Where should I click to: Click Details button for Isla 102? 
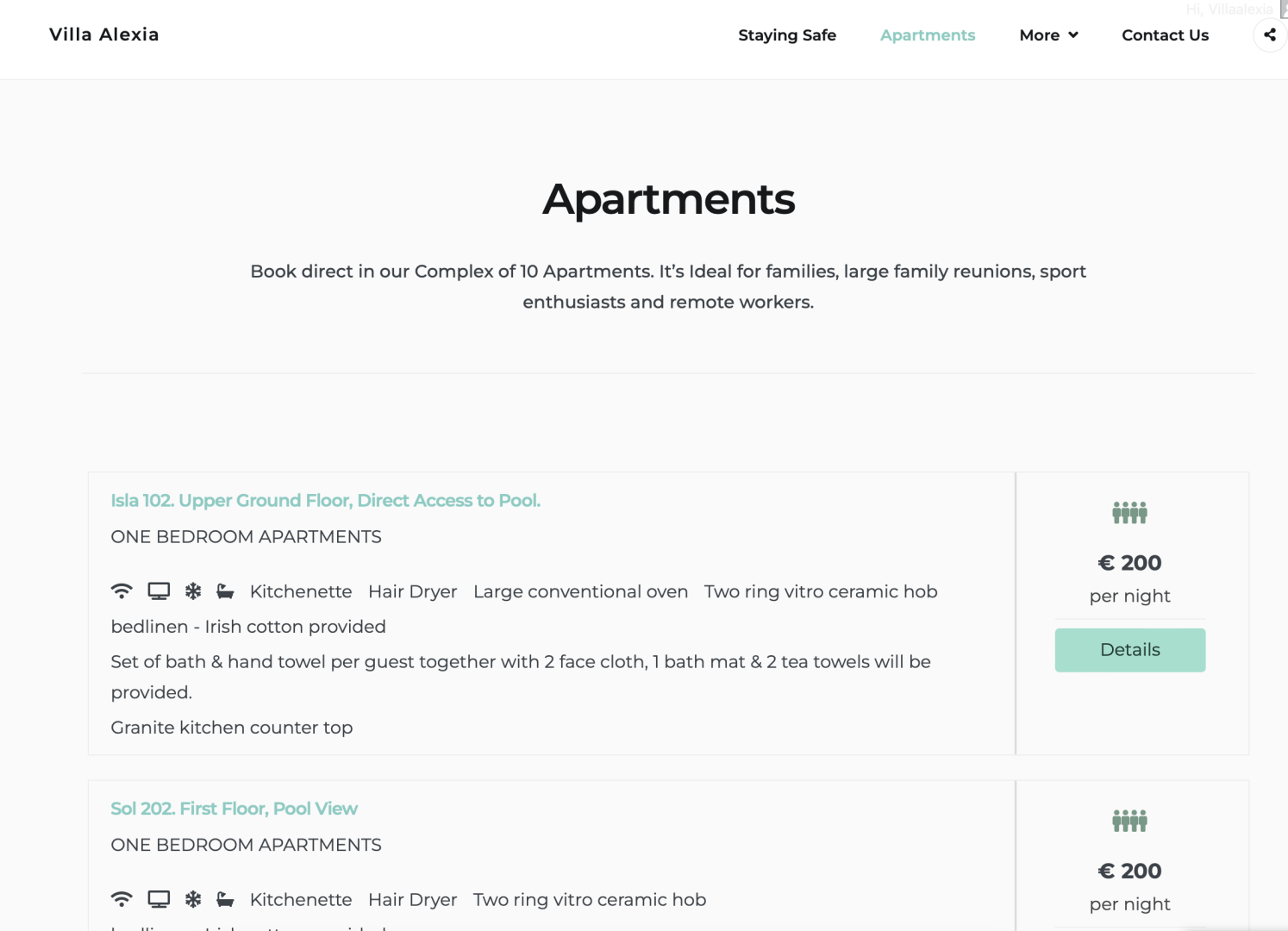tap(1129, 650)
